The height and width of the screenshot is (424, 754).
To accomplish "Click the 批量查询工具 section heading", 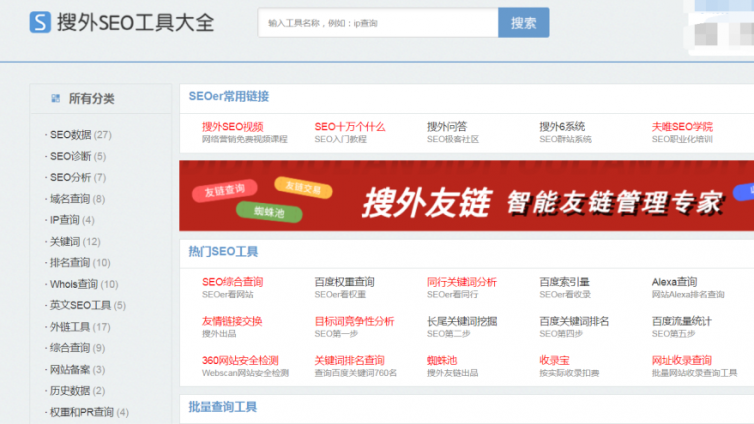I will tap(223, 407).
